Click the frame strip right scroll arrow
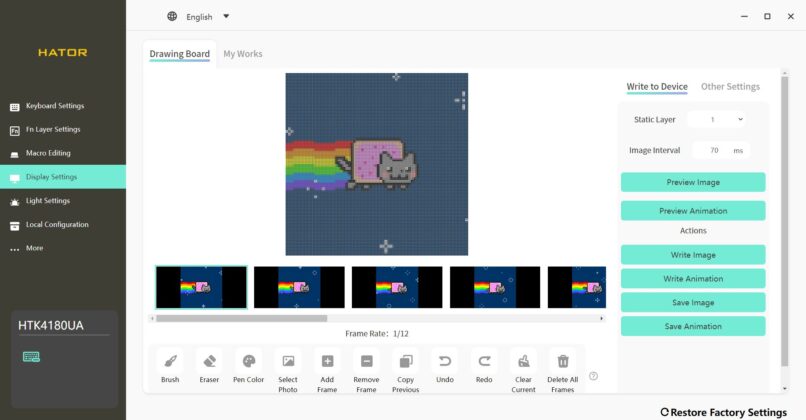Viewport: 806px width, 420px height. pyautogui.click(x=601, y=319)
